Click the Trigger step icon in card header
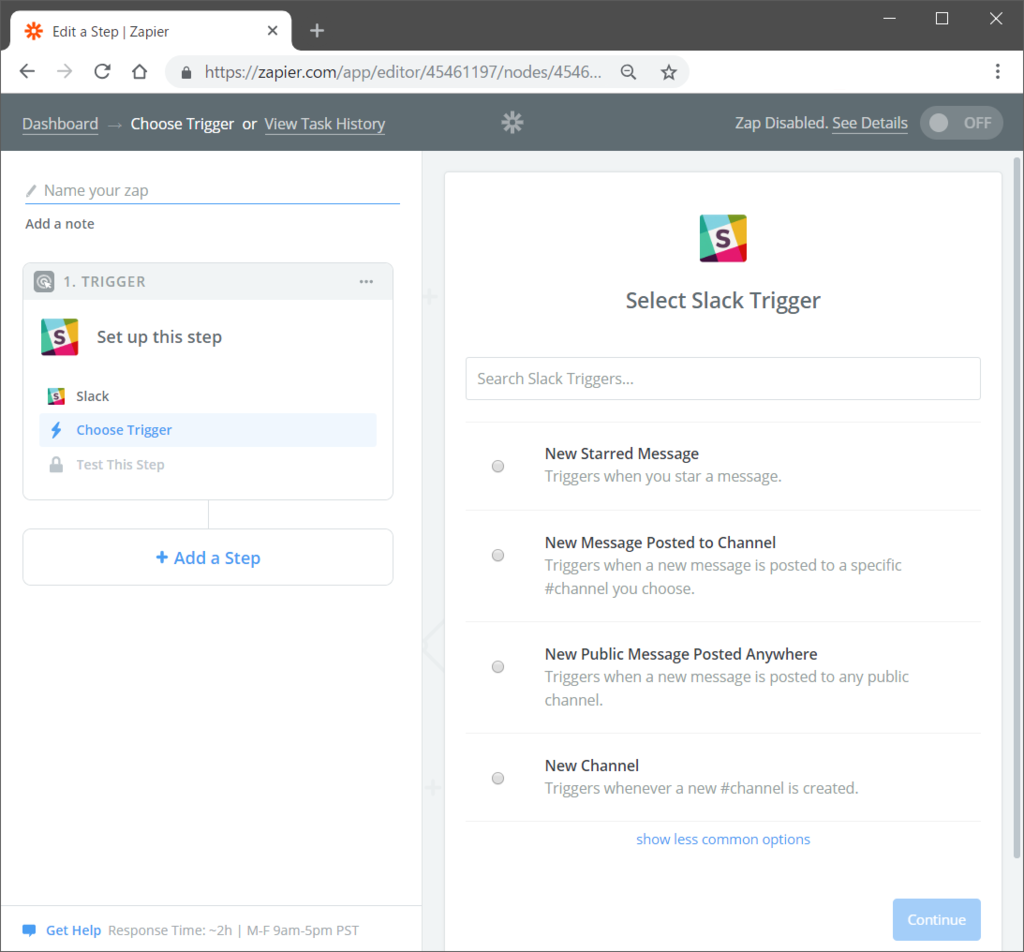This screenshot has height=952, width=1024. tap(44, 281)
